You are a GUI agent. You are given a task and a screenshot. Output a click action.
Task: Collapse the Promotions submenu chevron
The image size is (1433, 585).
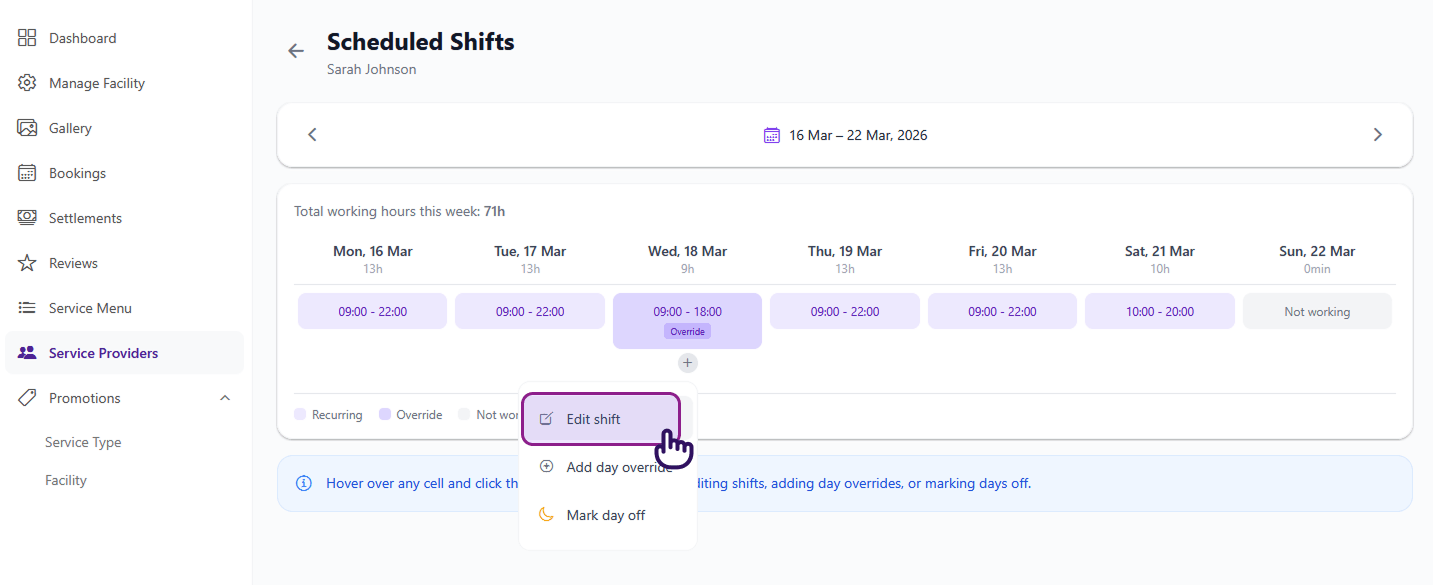(x=225, y=398)
